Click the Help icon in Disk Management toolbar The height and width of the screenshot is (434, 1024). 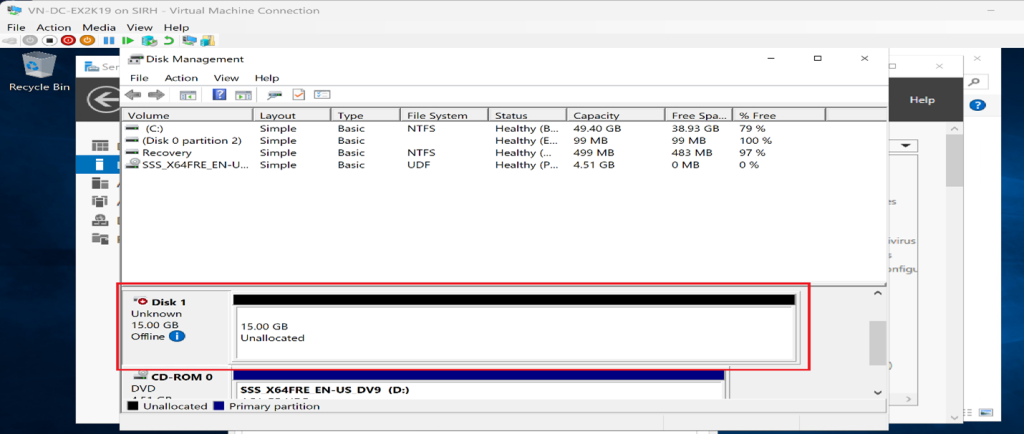pos(219,95)
